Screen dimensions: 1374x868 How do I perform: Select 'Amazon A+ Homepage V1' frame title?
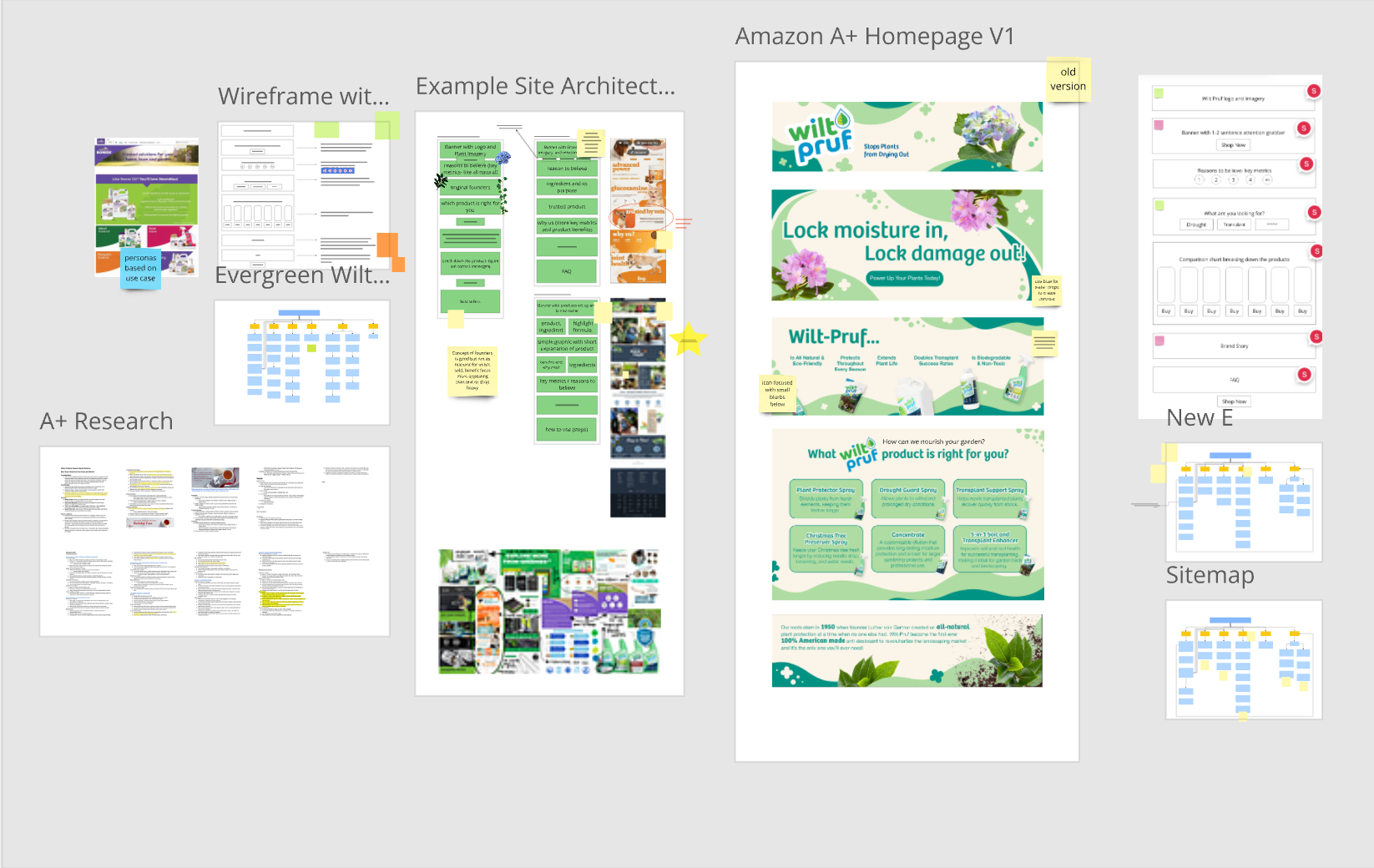875,37
